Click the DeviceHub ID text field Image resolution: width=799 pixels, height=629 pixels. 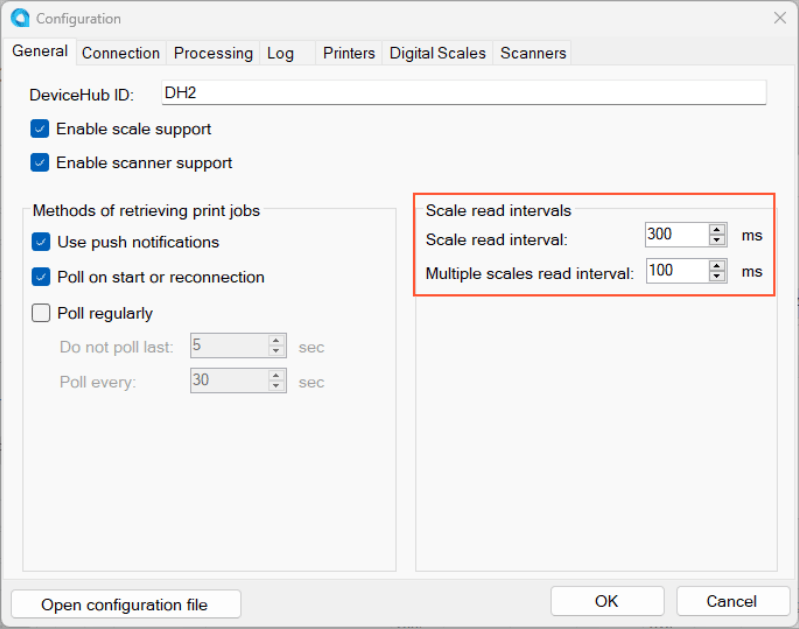pyautogui.click(x=461, y=93)
